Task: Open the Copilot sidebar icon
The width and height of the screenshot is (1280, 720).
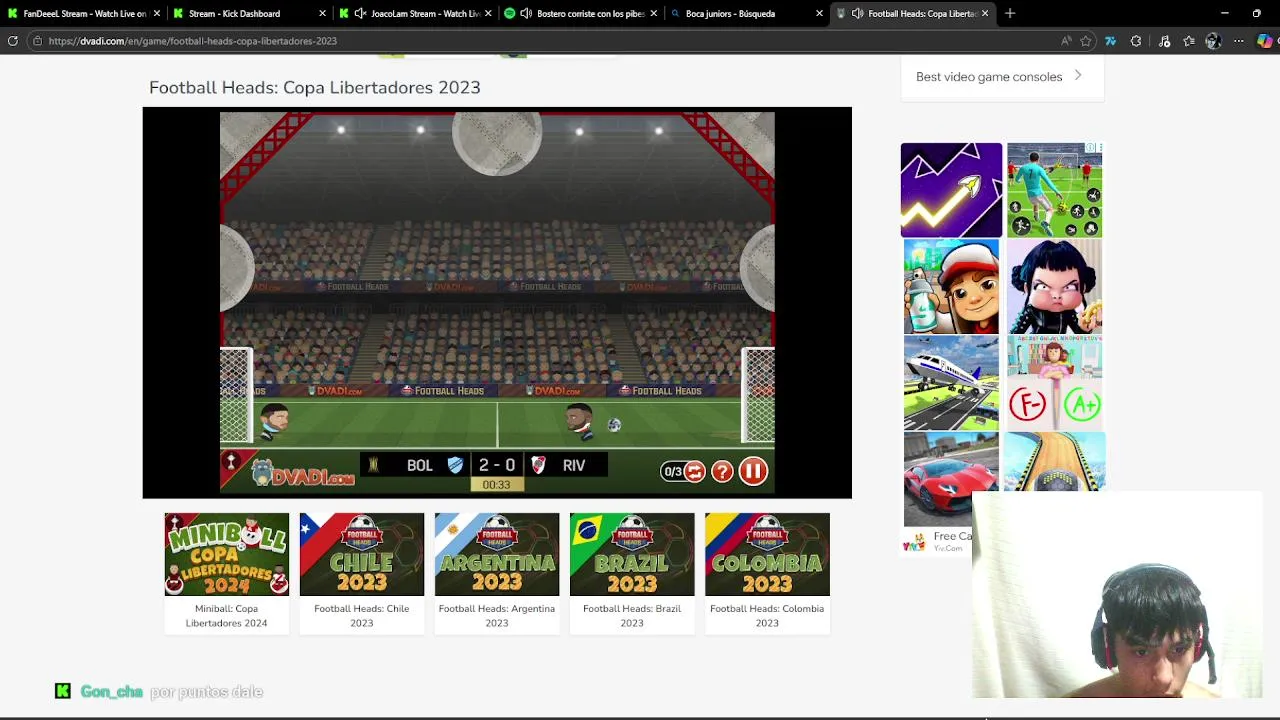Action: click(1265, 41)
